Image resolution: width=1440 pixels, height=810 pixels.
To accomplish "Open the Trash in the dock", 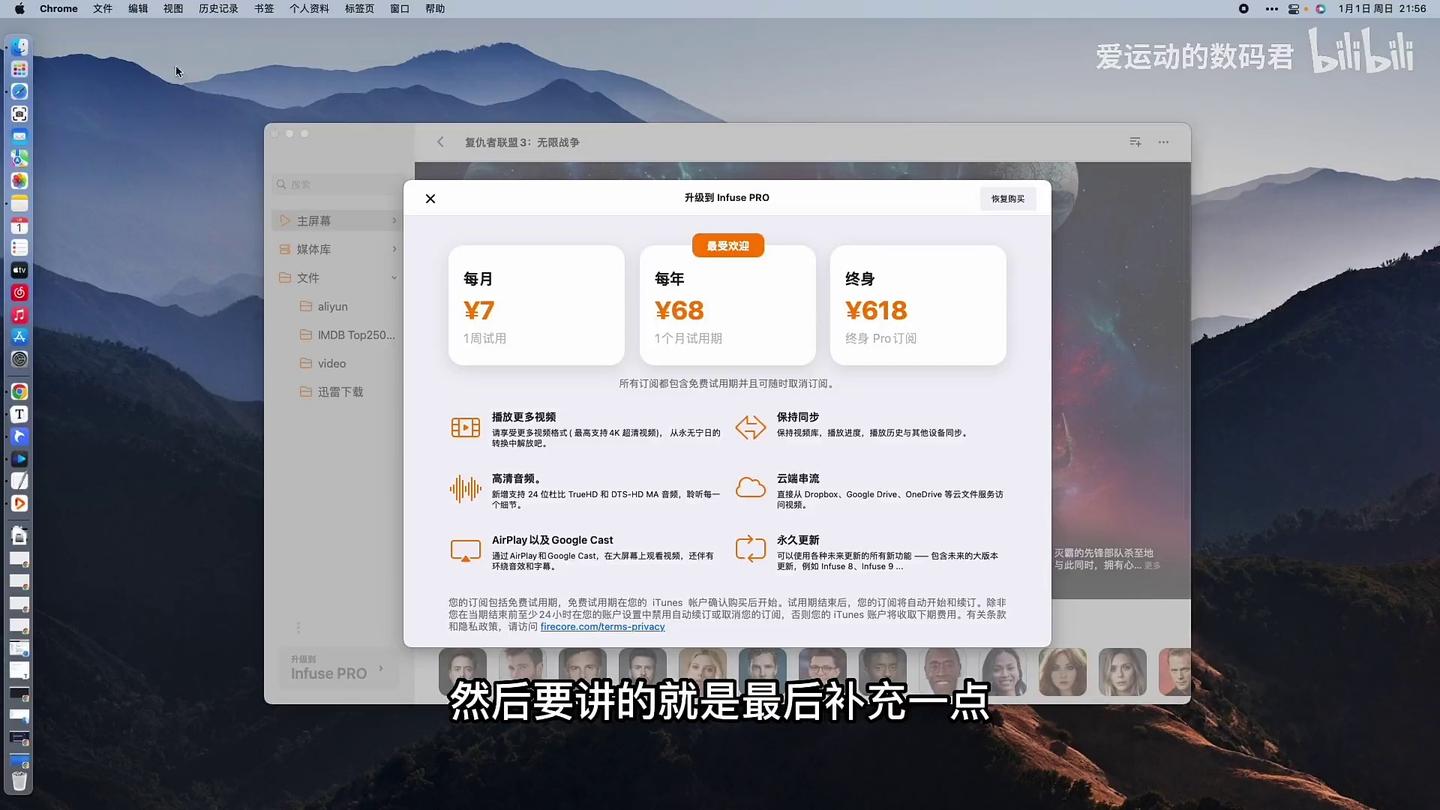I will point(19,781).
